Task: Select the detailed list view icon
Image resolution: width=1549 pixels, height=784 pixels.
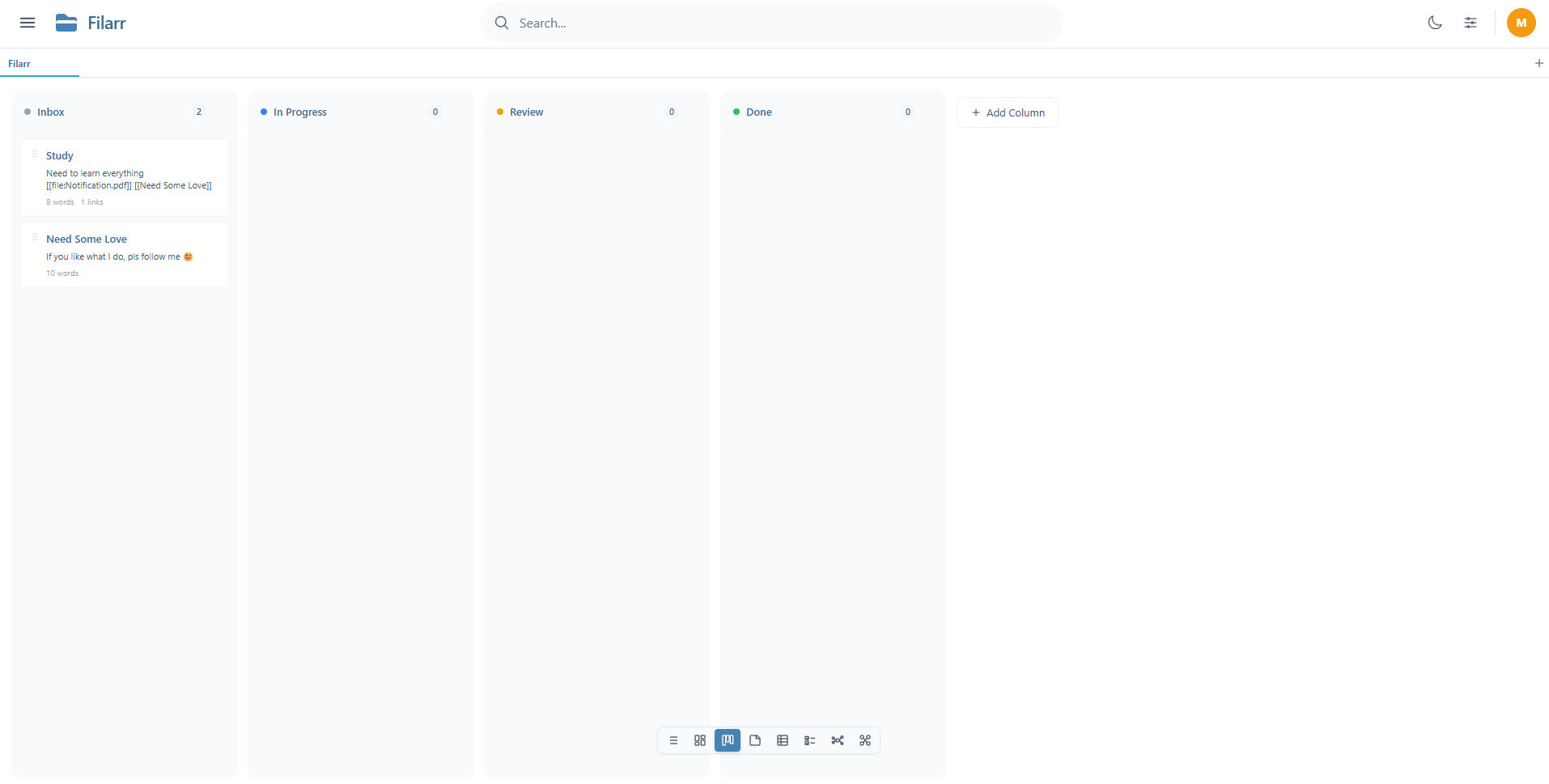Action: (810, 740)
